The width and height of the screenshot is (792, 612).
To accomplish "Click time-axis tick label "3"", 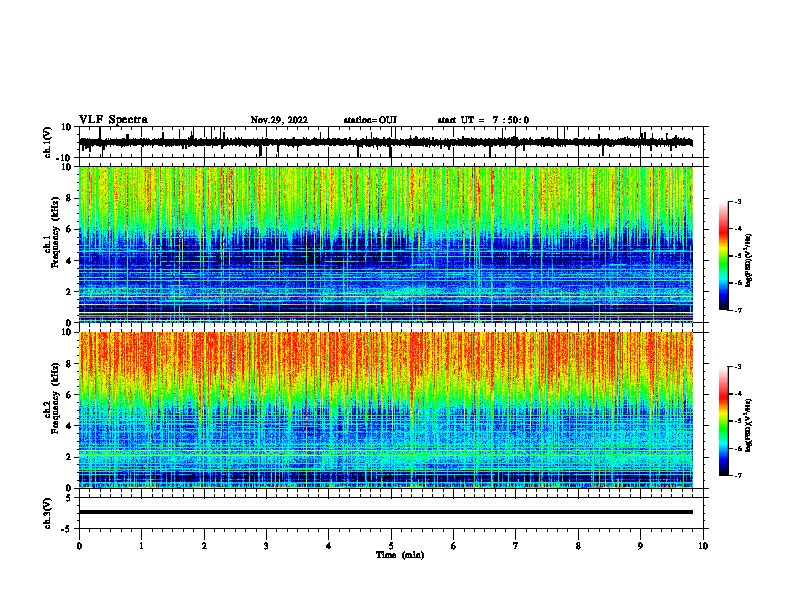I will click(266, 546).
